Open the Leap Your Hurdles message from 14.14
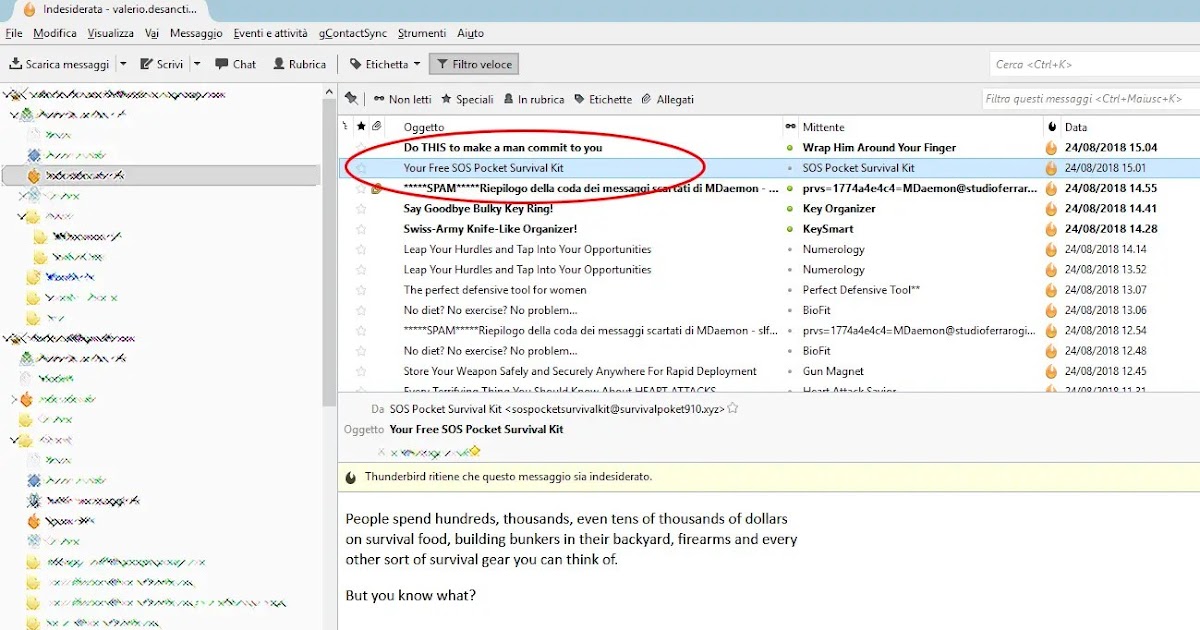 [527, 249]
